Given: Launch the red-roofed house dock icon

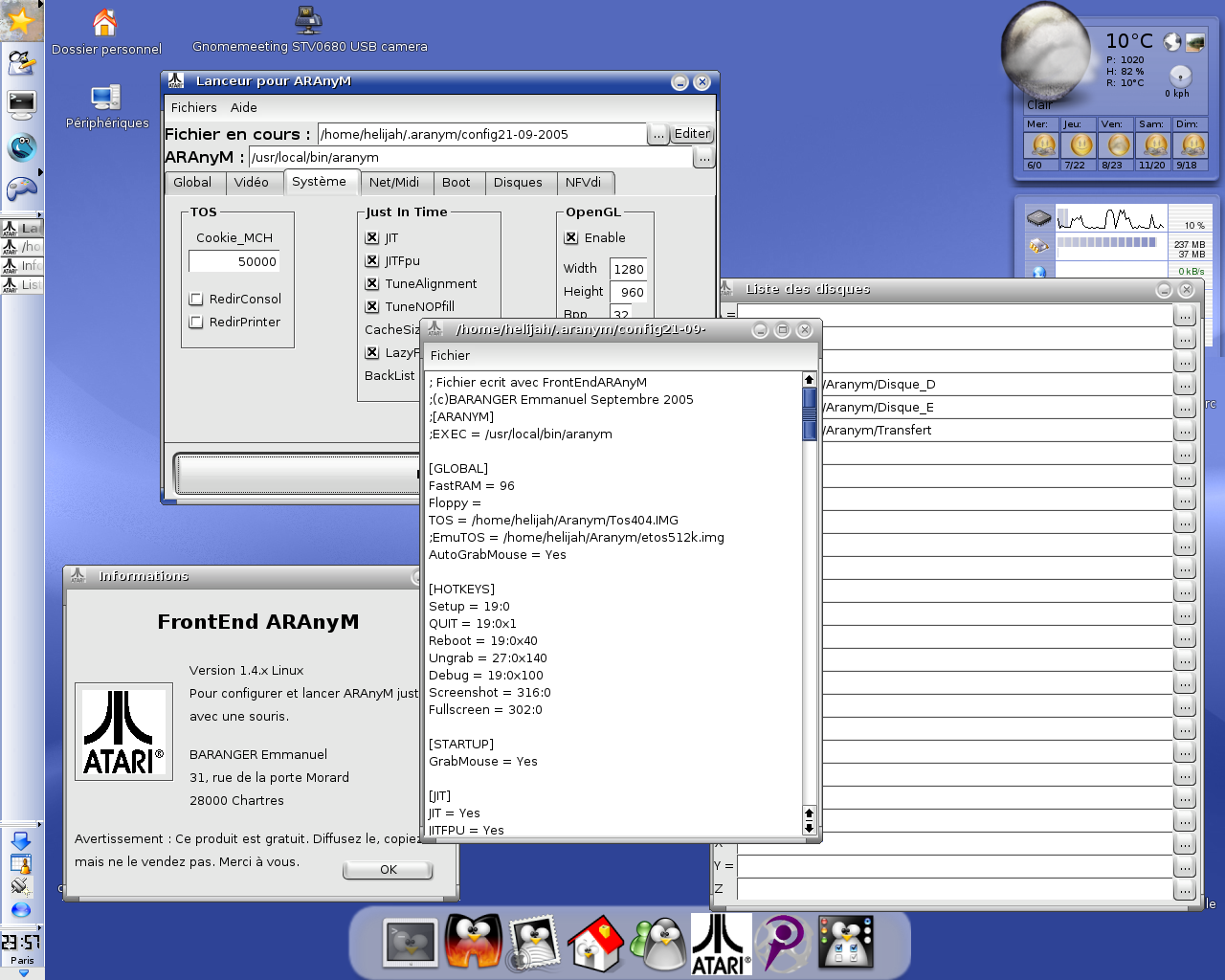Looking at the screenshot, I should 595,944.
